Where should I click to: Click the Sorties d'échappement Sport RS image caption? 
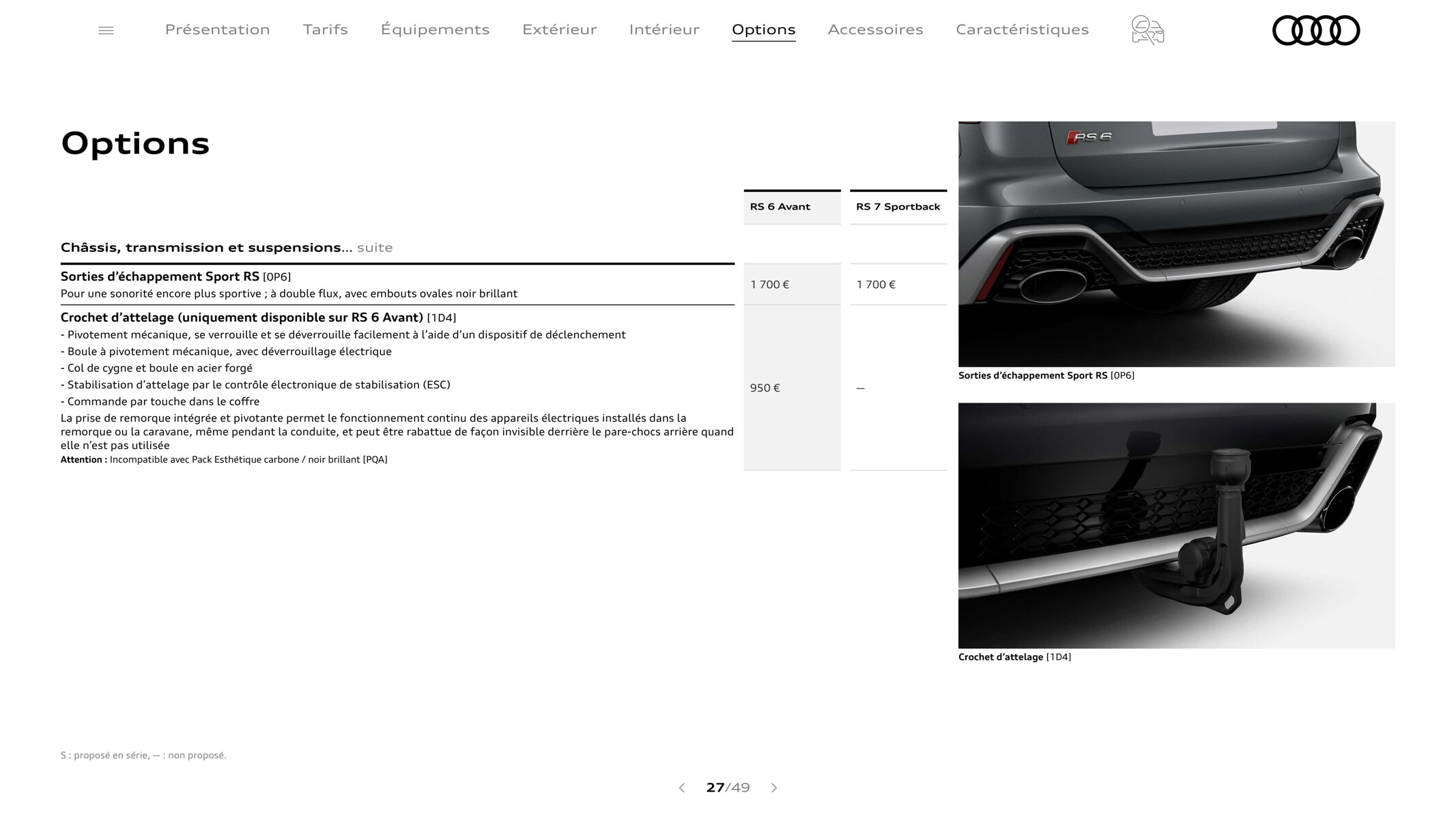pos(1046,375)
